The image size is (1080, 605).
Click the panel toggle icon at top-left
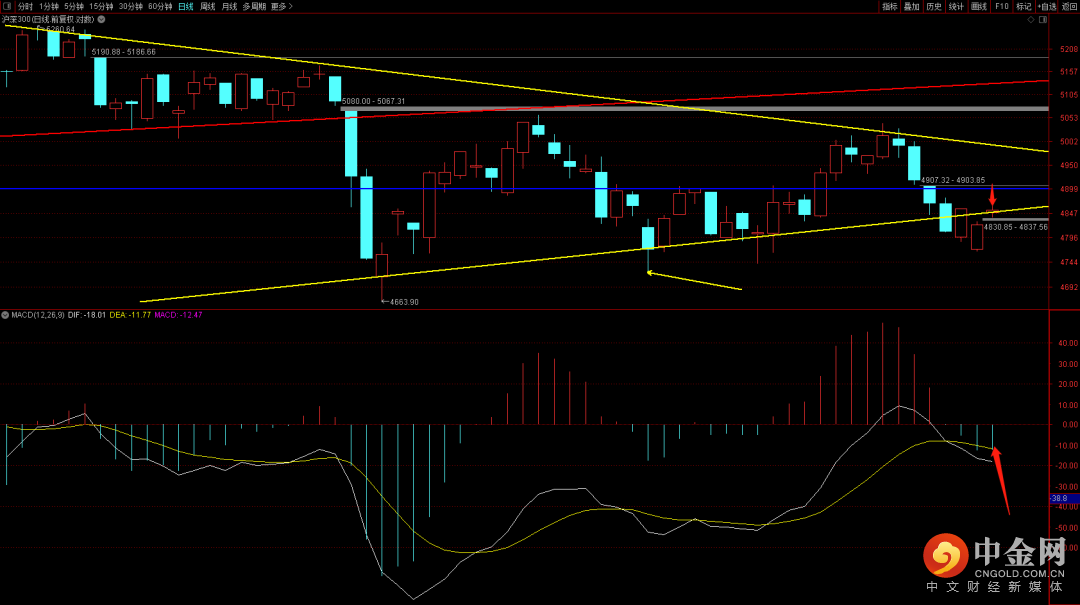pyautogui.click(x=6, y=6)
